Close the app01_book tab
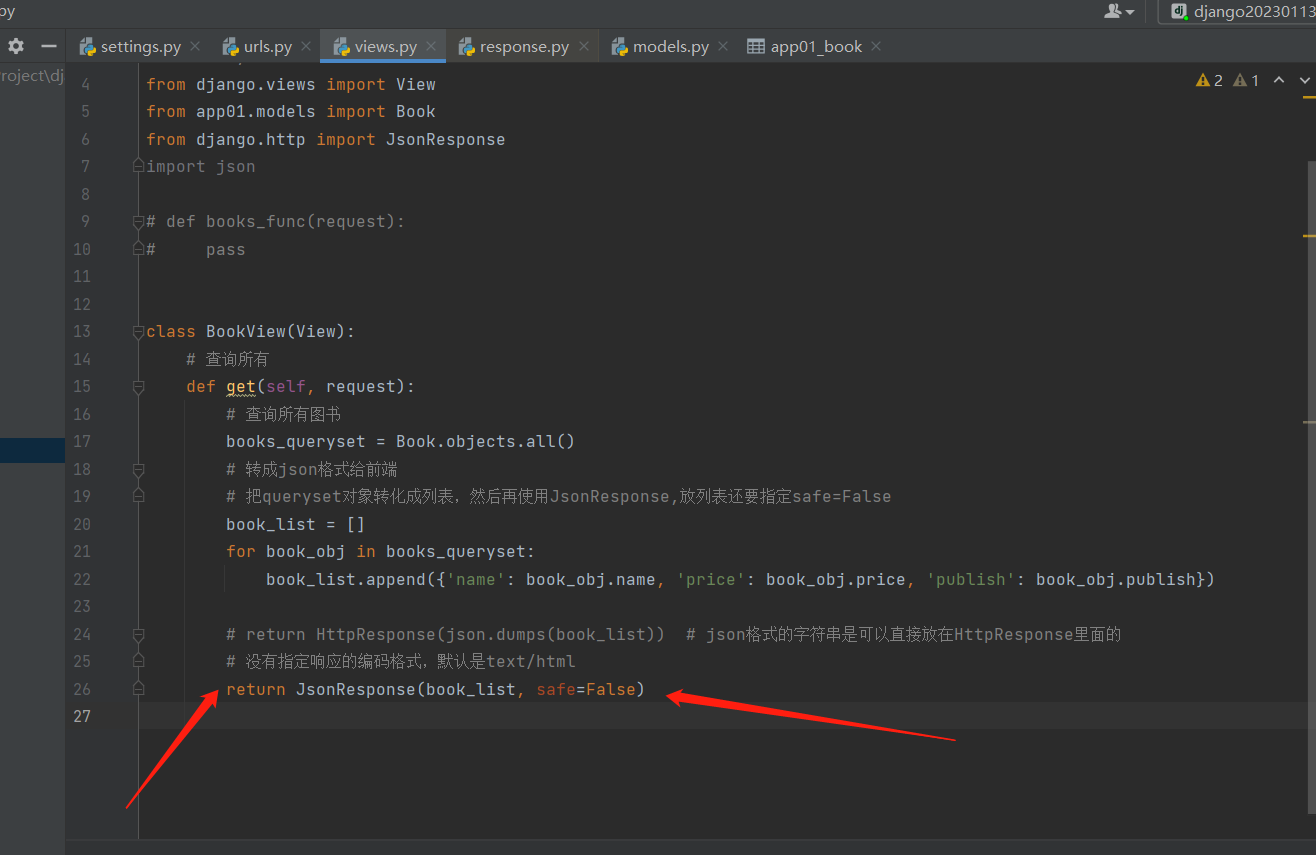 point(876,46)
